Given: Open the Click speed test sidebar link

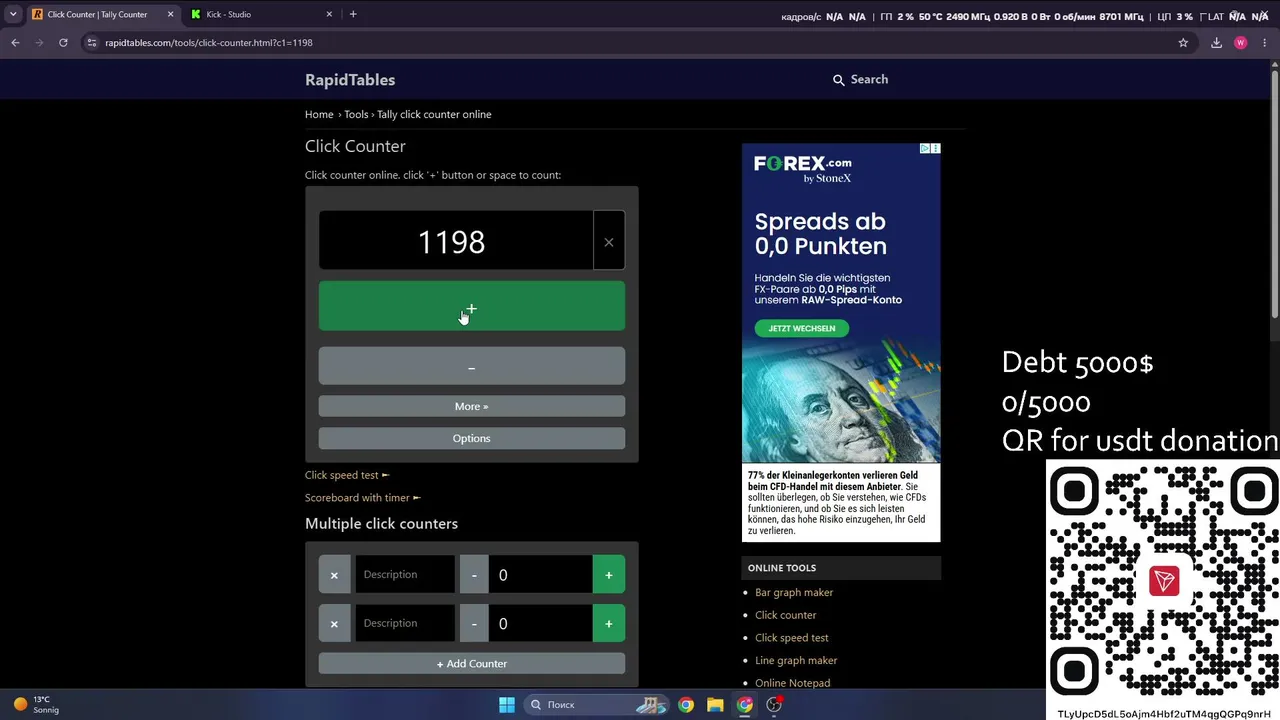Looking at the screenshot, I should 791,637.
